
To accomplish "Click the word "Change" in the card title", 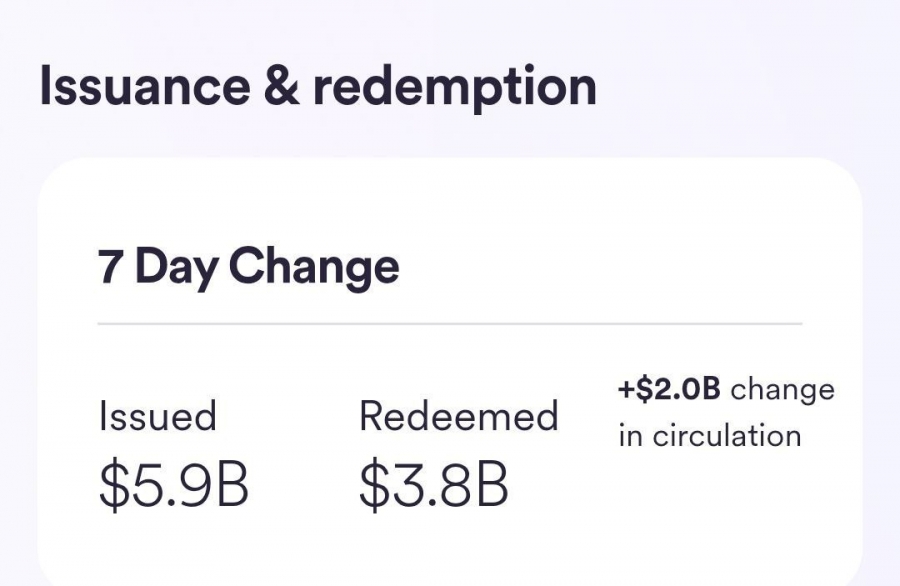I will tap(313, 267).
